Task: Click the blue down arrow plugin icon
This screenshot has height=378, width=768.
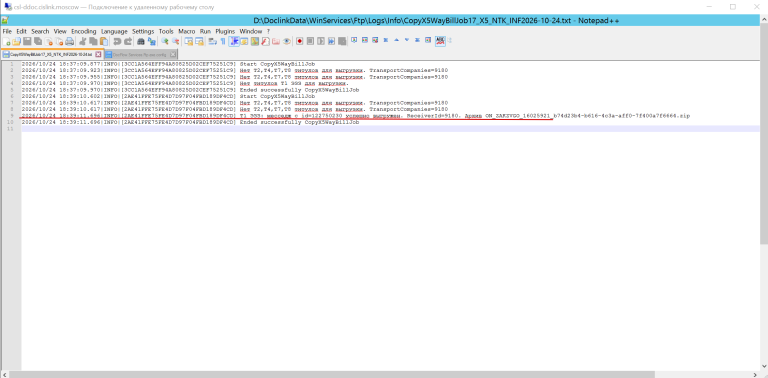Action: (407, 40)
